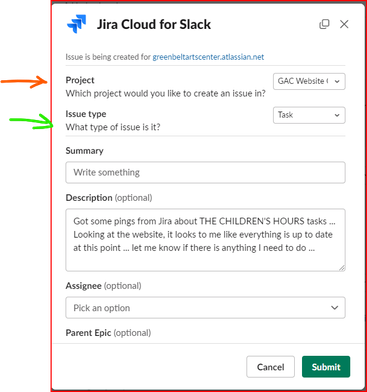Image resolution: width=367 pixels, height=392 pixels.
Task: Click the Assignee dropdown chevron arrow
Action: [x=334, y=308]
